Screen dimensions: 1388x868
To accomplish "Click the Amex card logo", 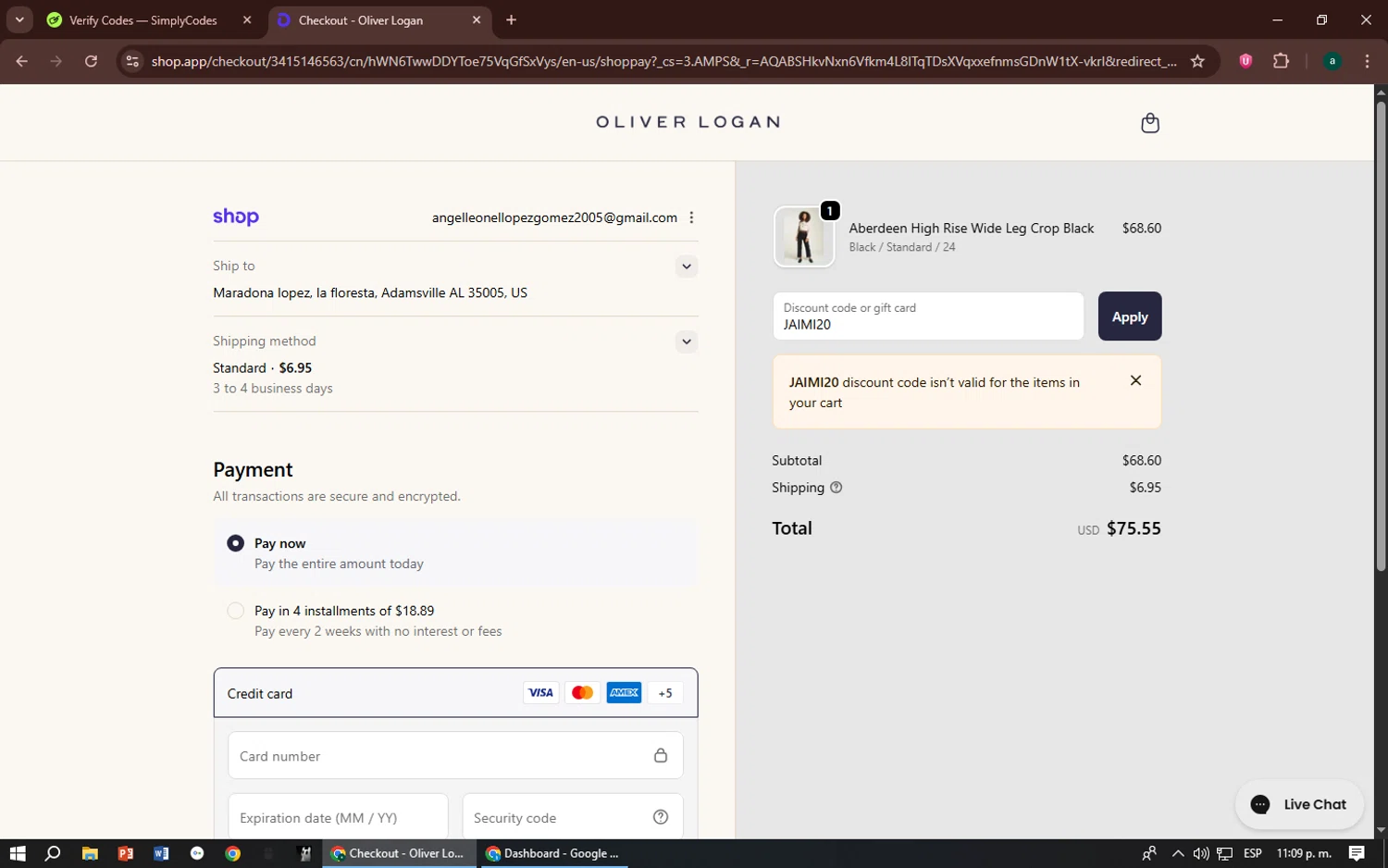I will [x=624, y=692].
